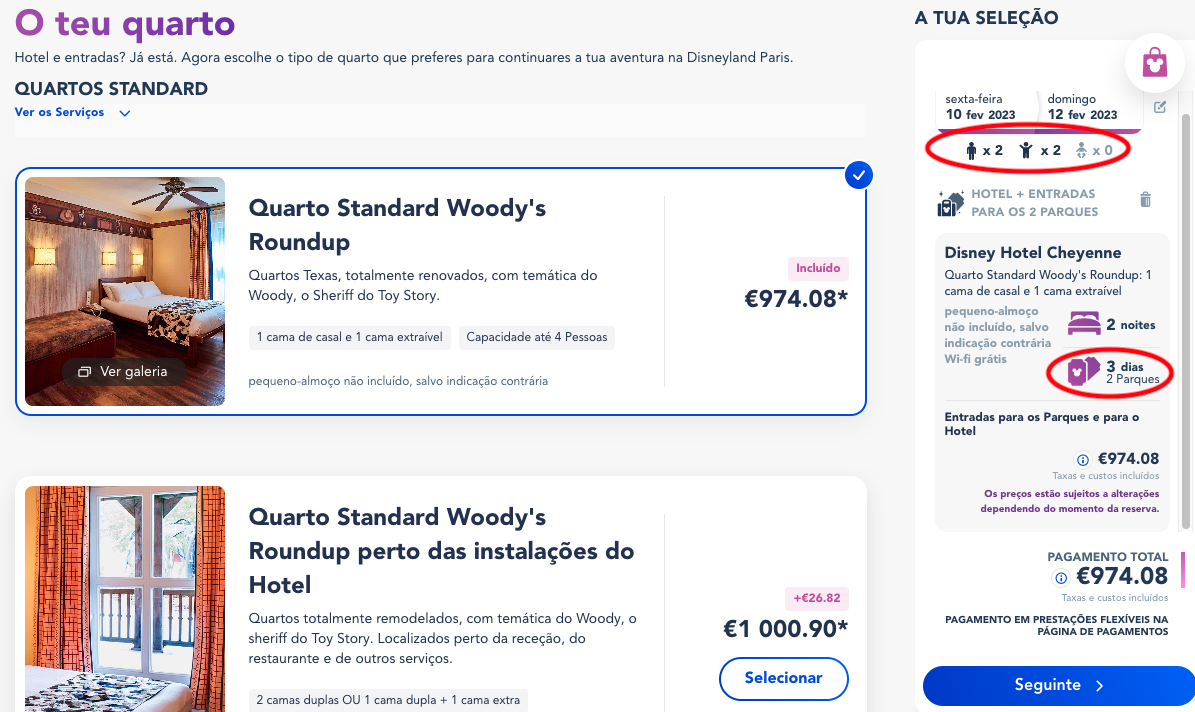Open the orange curtain room thumbnail
This screenshot has height=712, width=1195.
tap(125, 599)
